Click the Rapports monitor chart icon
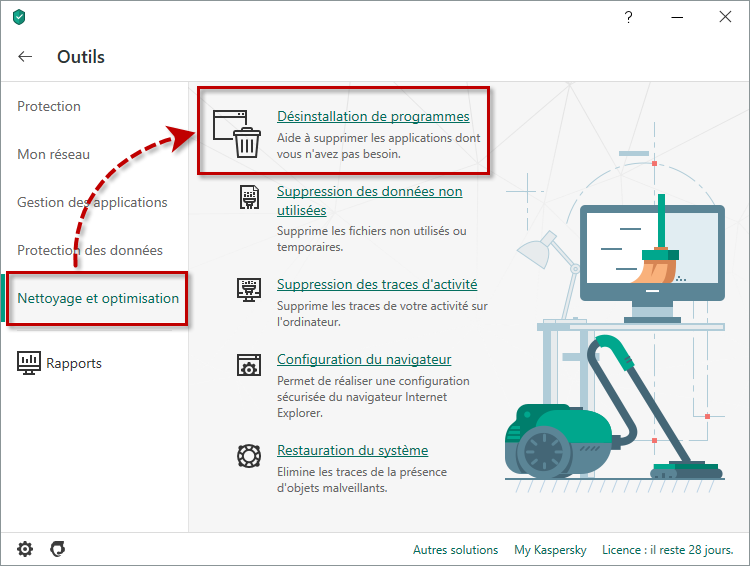The width and height of the screenshot is (750, 566). (29, 363)
